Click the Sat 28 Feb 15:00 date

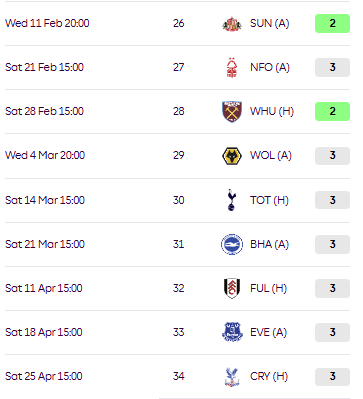pyautogui.click(x=44, y=111)
